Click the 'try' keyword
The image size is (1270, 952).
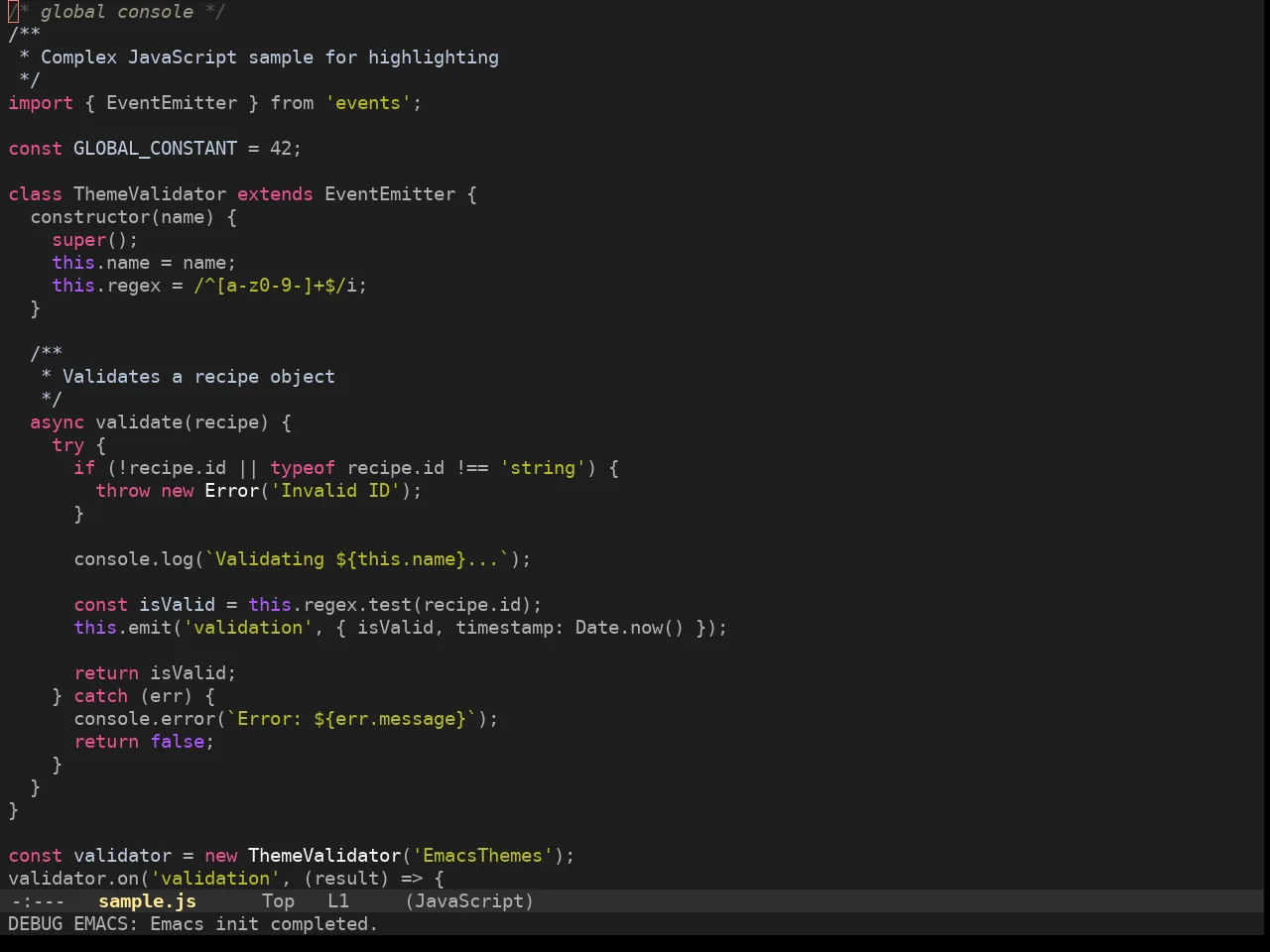68,445
